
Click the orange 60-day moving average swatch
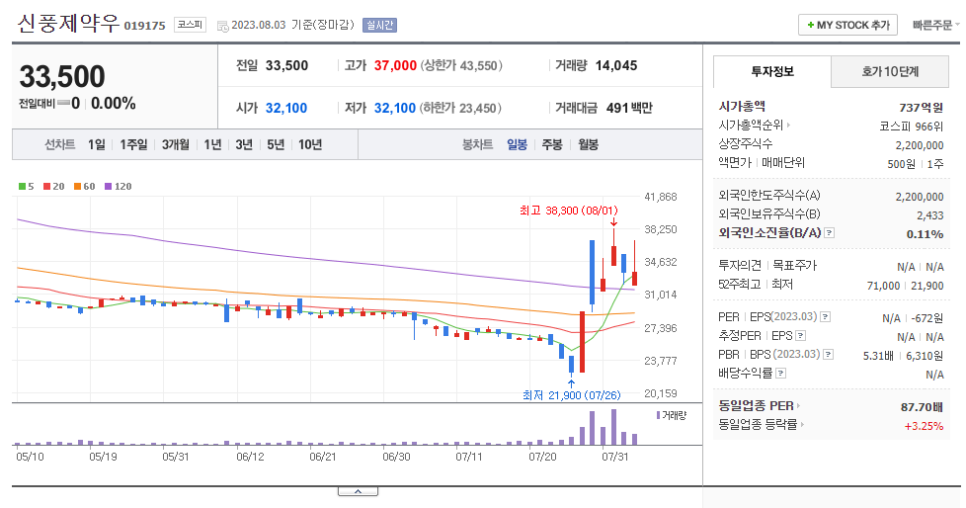[x=77, y=187]
